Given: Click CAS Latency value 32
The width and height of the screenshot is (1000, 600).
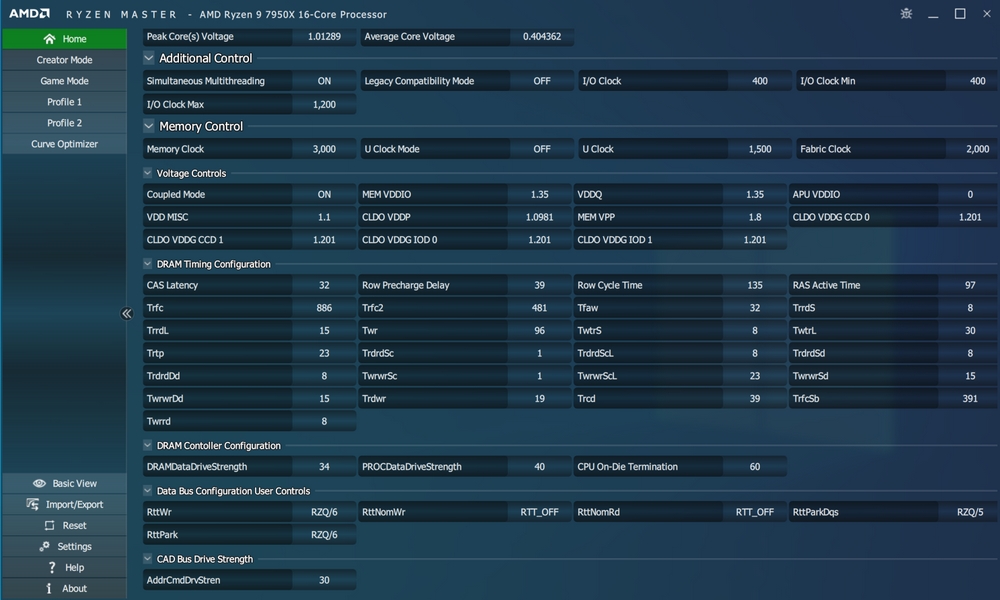Looking at the screenshot, I should point(324,285).
